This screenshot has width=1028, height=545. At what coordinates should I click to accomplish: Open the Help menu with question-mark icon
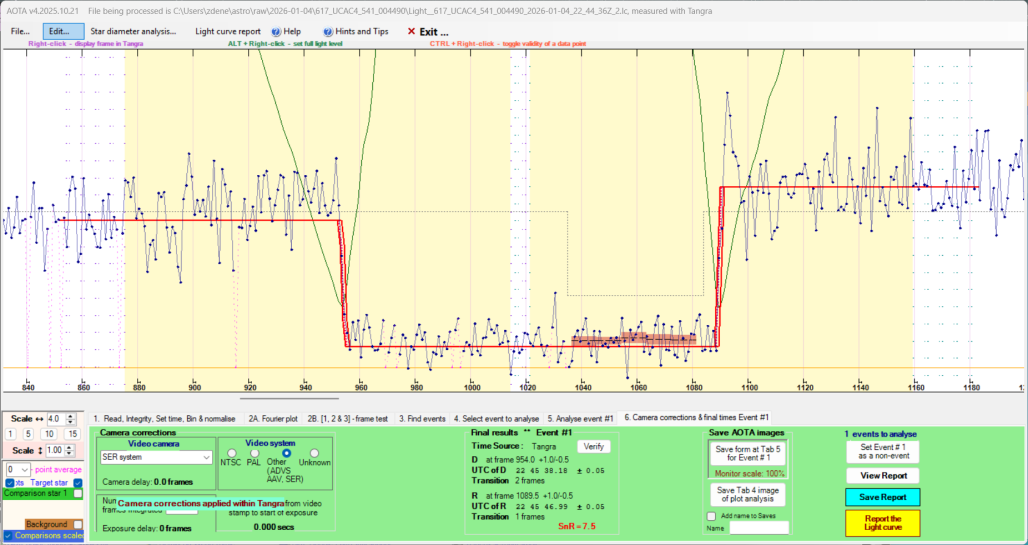click(285, 31)
